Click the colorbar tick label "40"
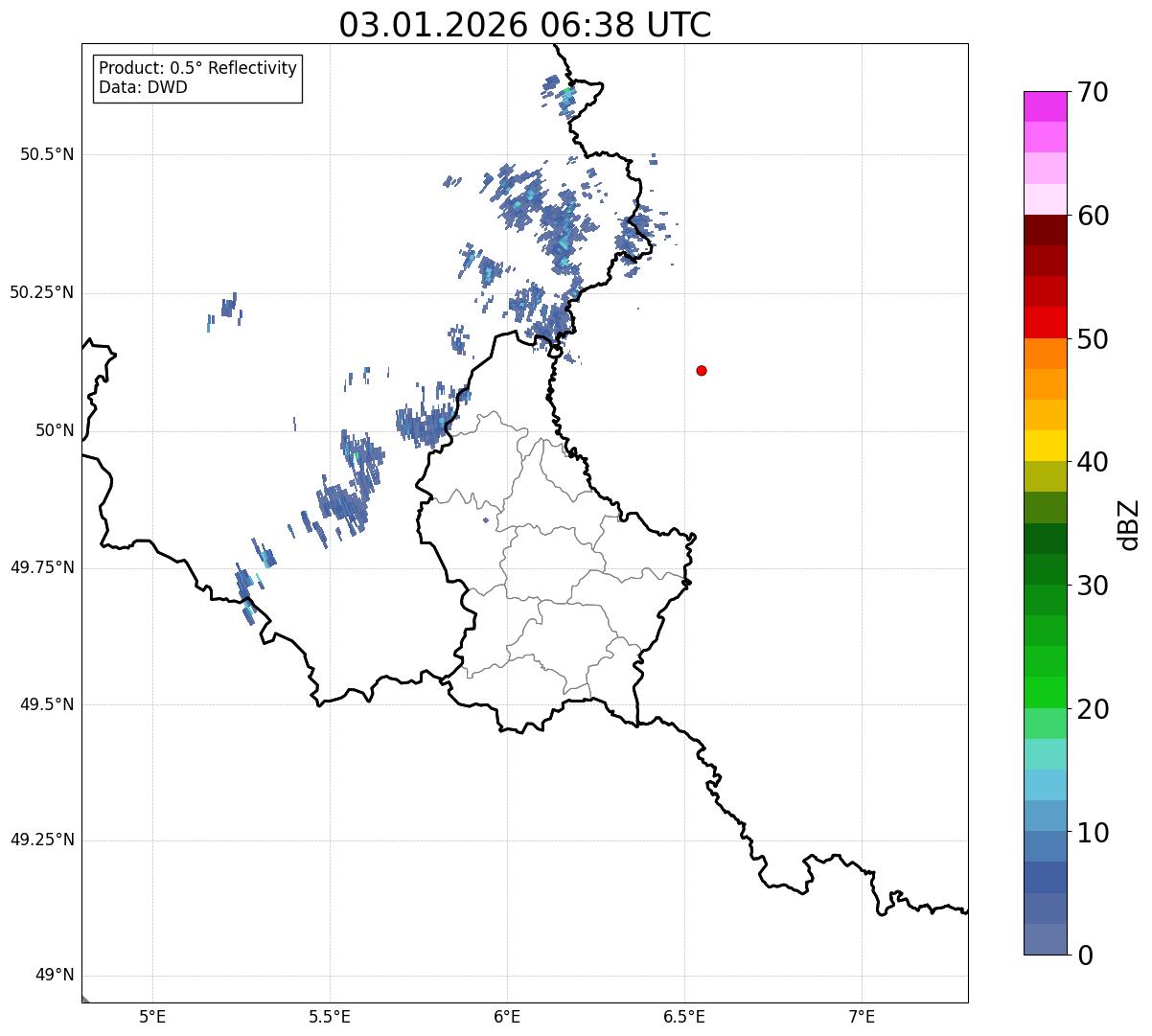The height and width of the screenshot is (1036, 1152). tap(1092, 462)
